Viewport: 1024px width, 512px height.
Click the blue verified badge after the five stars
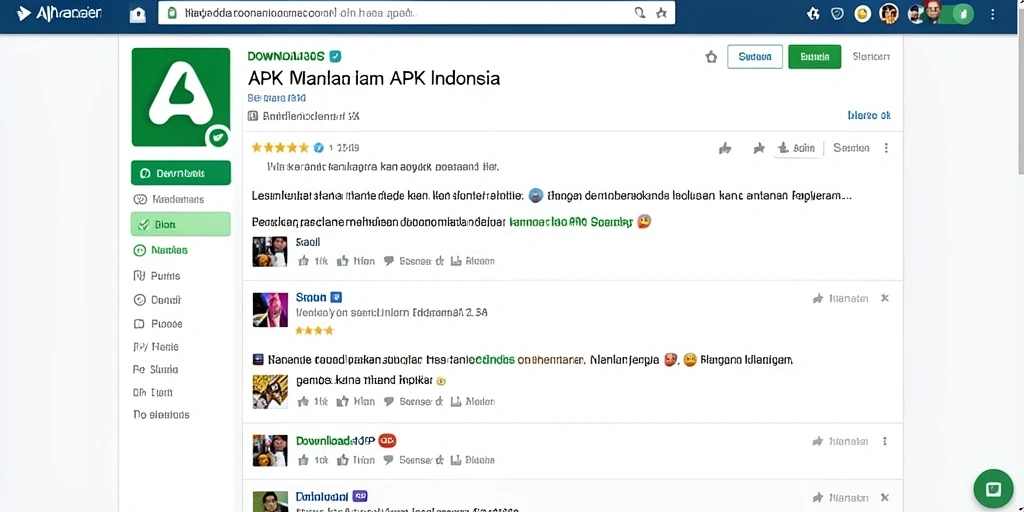click(x=319, y=148)
